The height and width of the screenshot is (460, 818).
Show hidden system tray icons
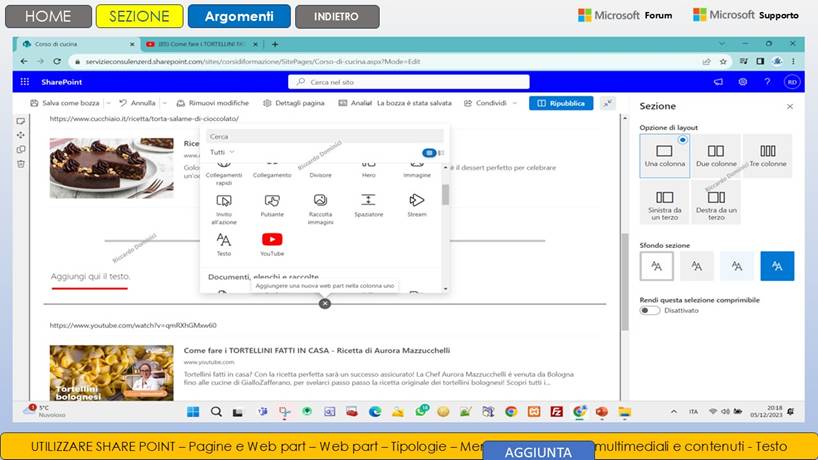click(x=673, y=412)
